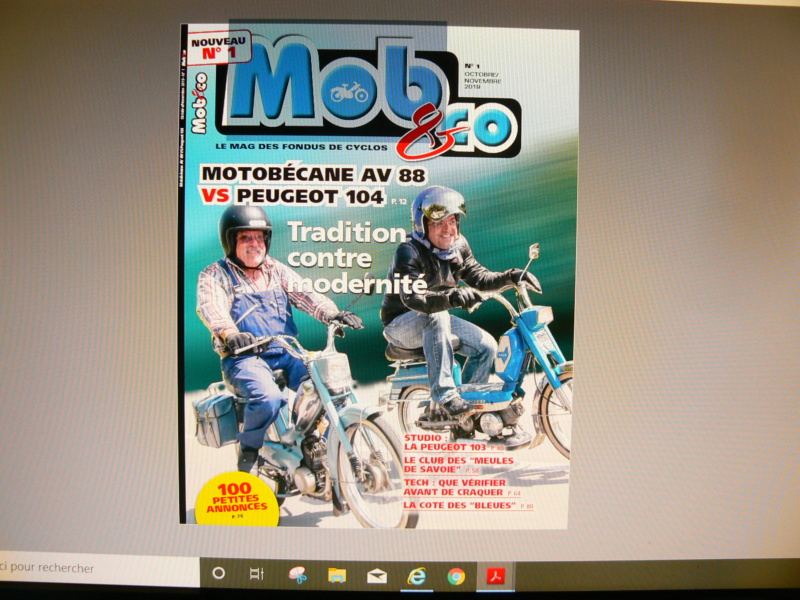Open File Explorer from the taskbar
The width and height of the screenshot is (800, 600).
click(337, 576)
